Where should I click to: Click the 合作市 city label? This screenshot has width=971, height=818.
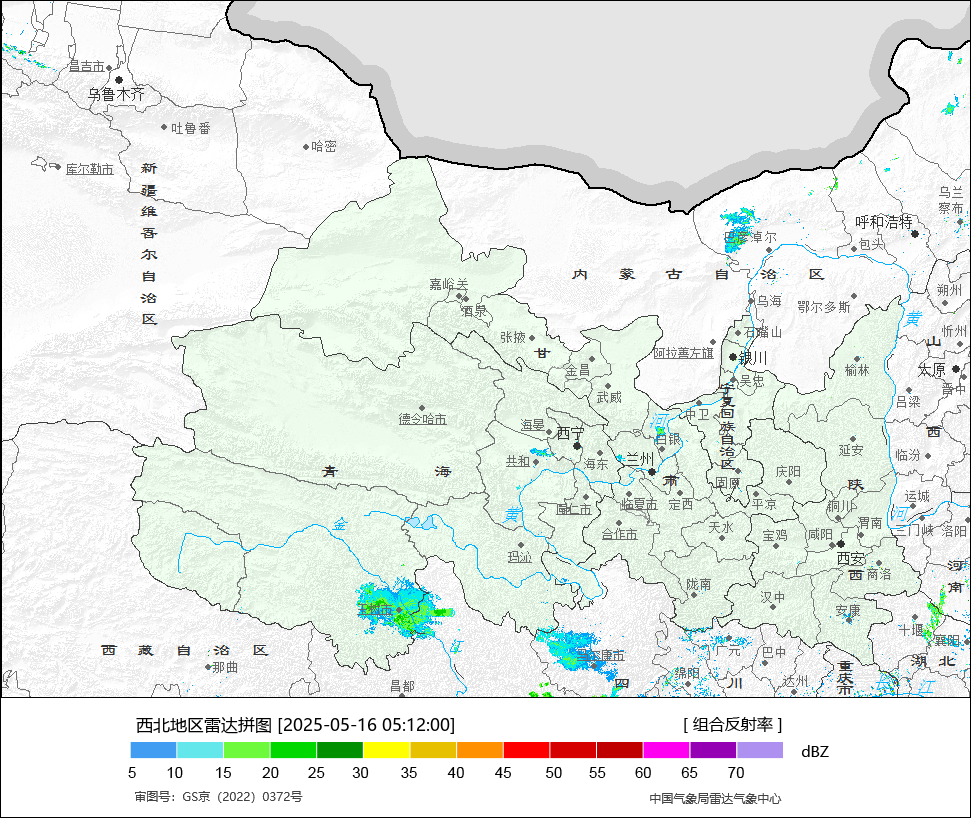[619, 533]
